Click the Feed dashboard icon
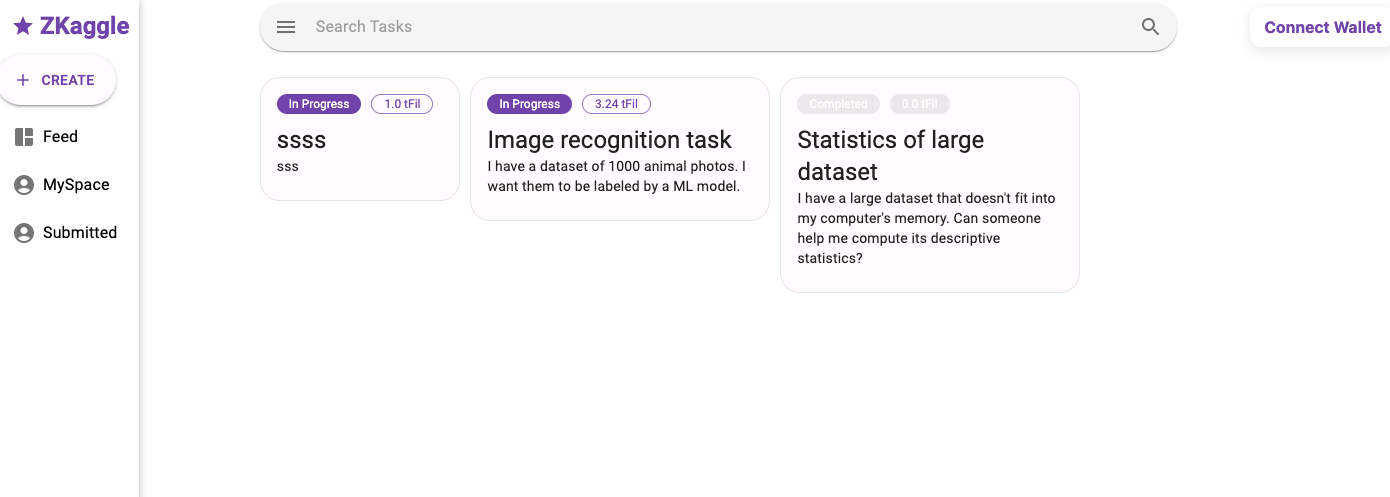The width and height of the screenshot is (1390, 497). click(24, 137)
